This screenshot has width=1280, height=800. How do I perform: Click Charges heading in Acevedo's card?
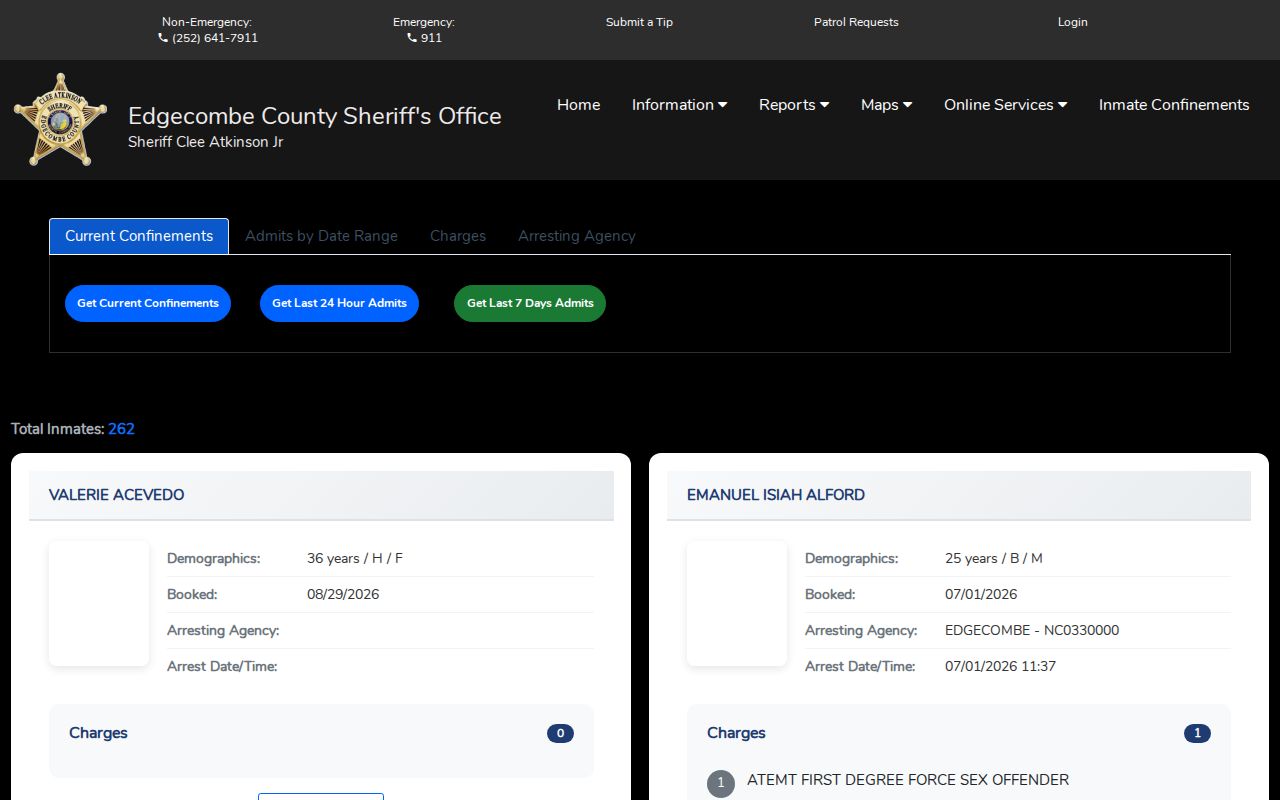(x=98, y=733)
